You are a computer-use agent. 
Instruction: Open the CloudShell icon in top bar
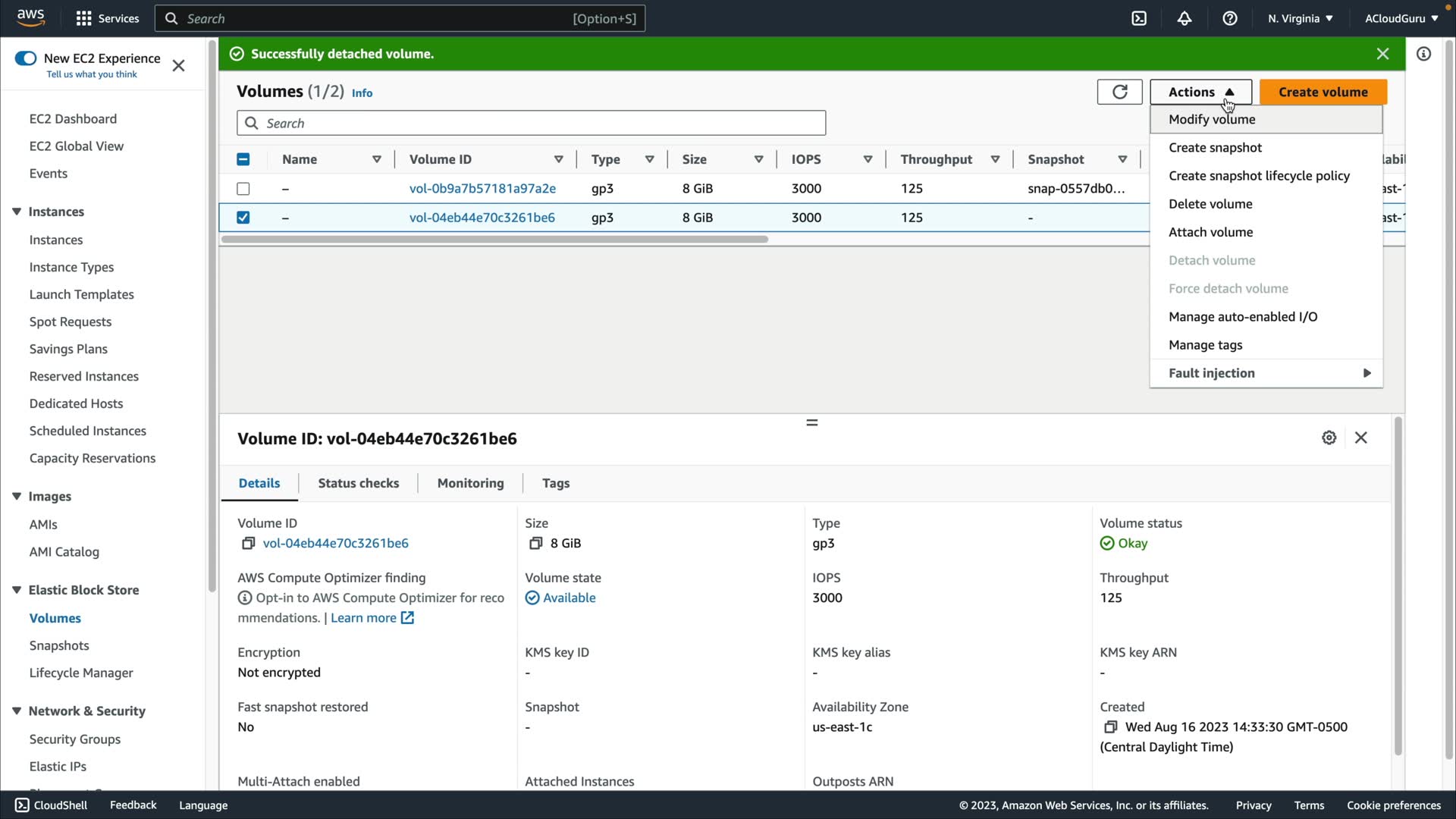coord(1139,18)
